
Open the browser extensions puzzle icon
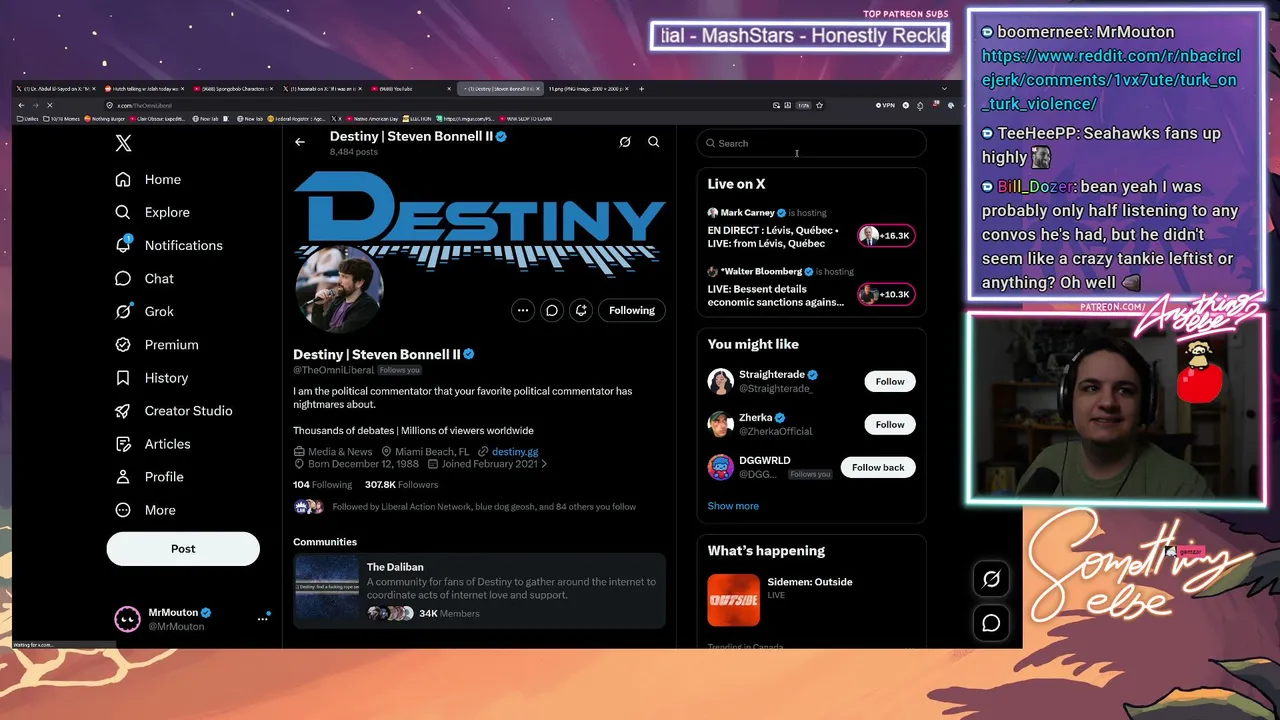920,105
